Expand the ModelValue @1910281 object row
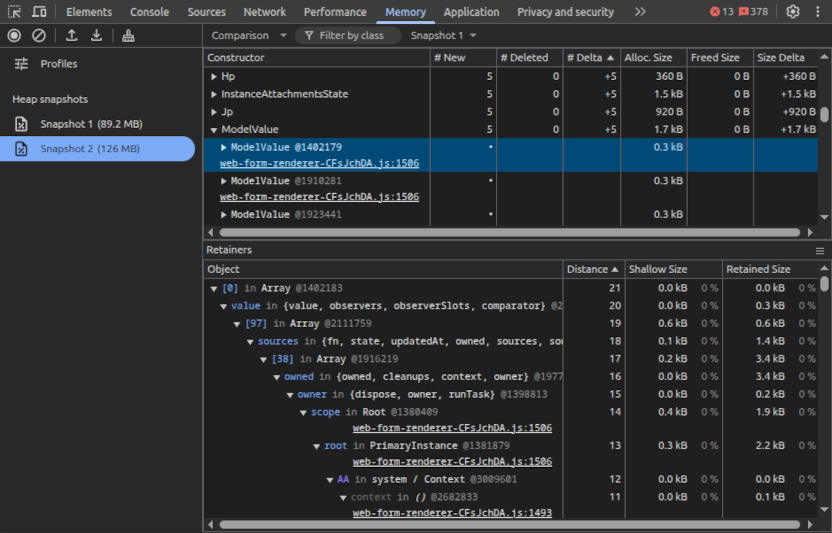This screenshot has width=832, height=533. pyautogui.click(x=224, y=181)
